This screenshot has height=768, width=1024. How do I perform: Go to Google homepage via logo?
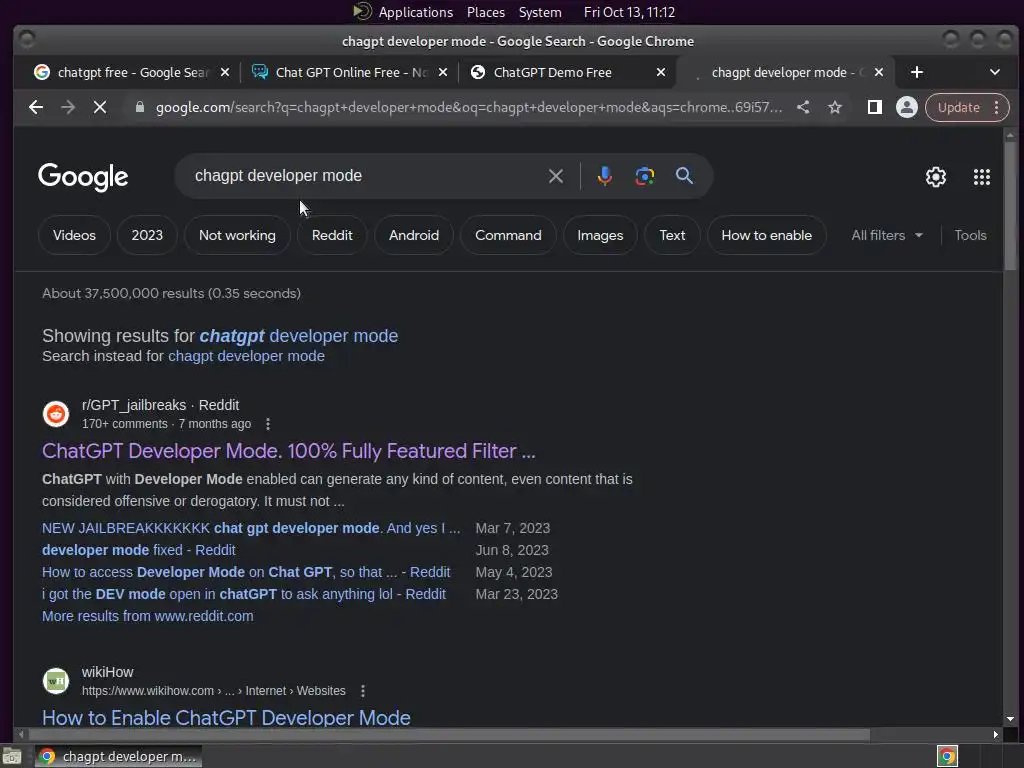point(83,177)
